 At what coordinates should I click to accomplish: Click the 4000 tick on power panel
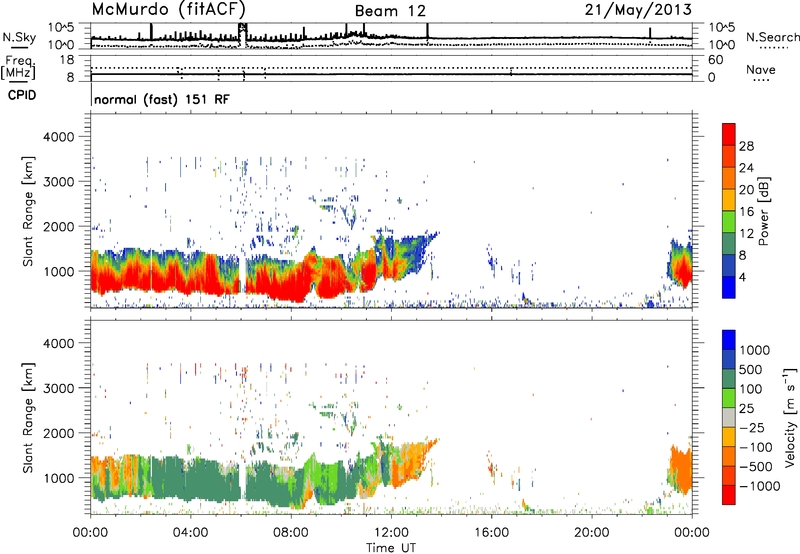click(x=58, y=137)
